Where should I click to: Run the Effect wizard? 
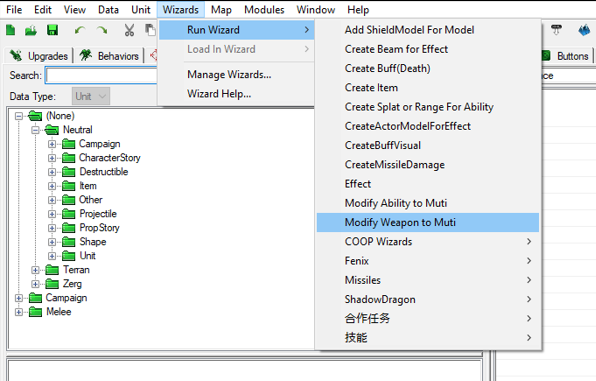click(428, 184)
